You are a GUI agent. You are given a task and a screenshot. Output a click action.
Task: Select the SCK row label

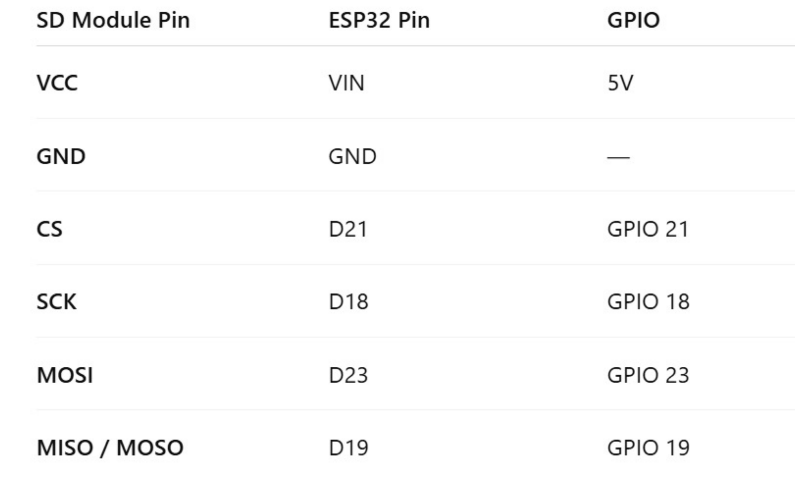click(x=56, y=302)
